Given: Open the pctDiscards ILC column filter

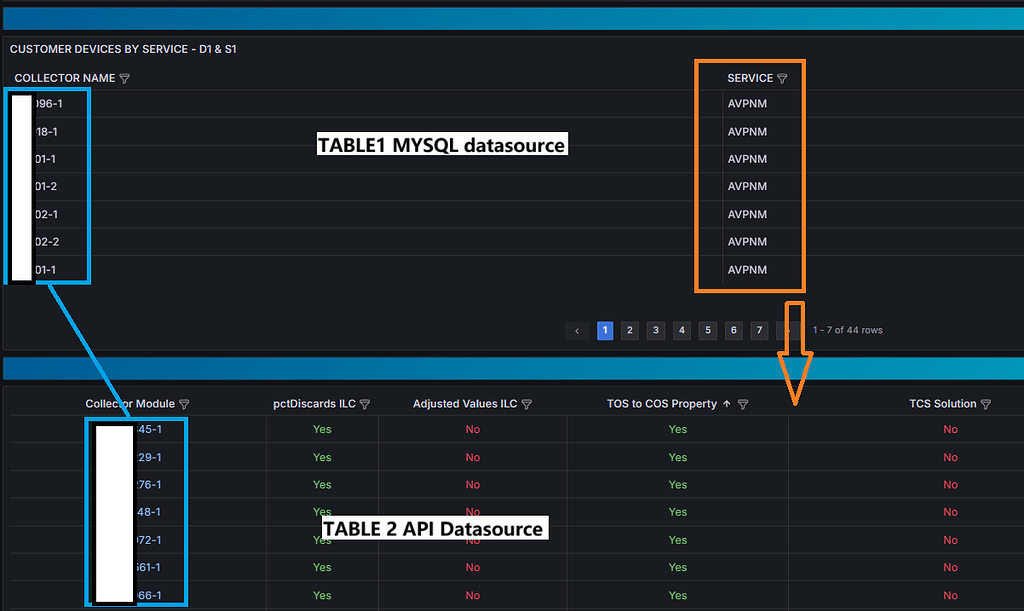Looking at the screenshot, I should point(364,403).
